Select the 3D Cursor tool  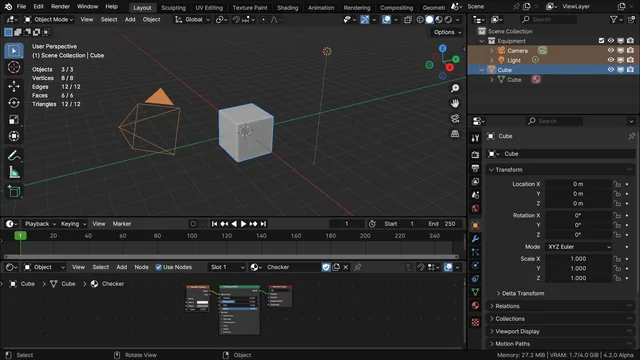(14, 67)
